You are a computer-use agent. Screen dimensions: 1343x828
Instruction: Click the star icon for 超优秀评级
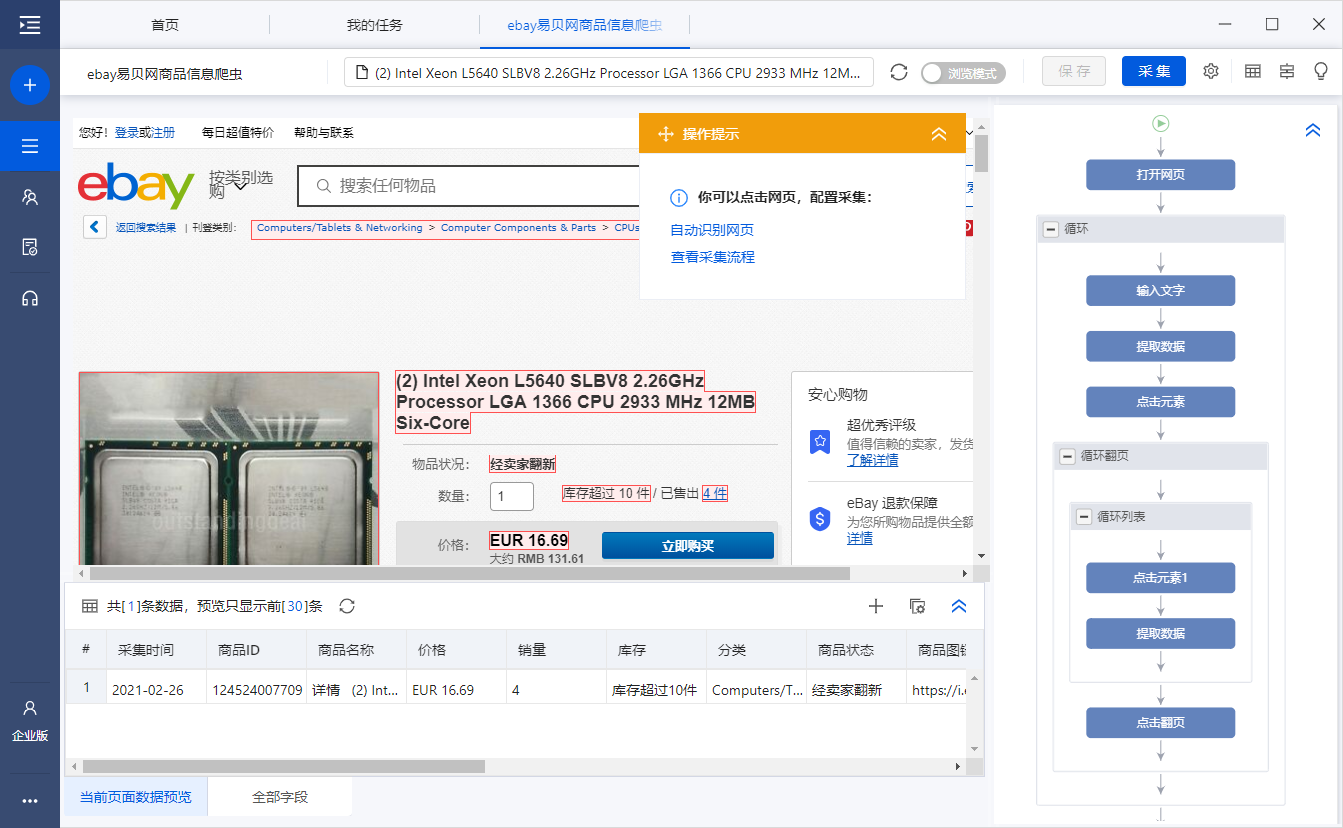click(x=820, y=439)
